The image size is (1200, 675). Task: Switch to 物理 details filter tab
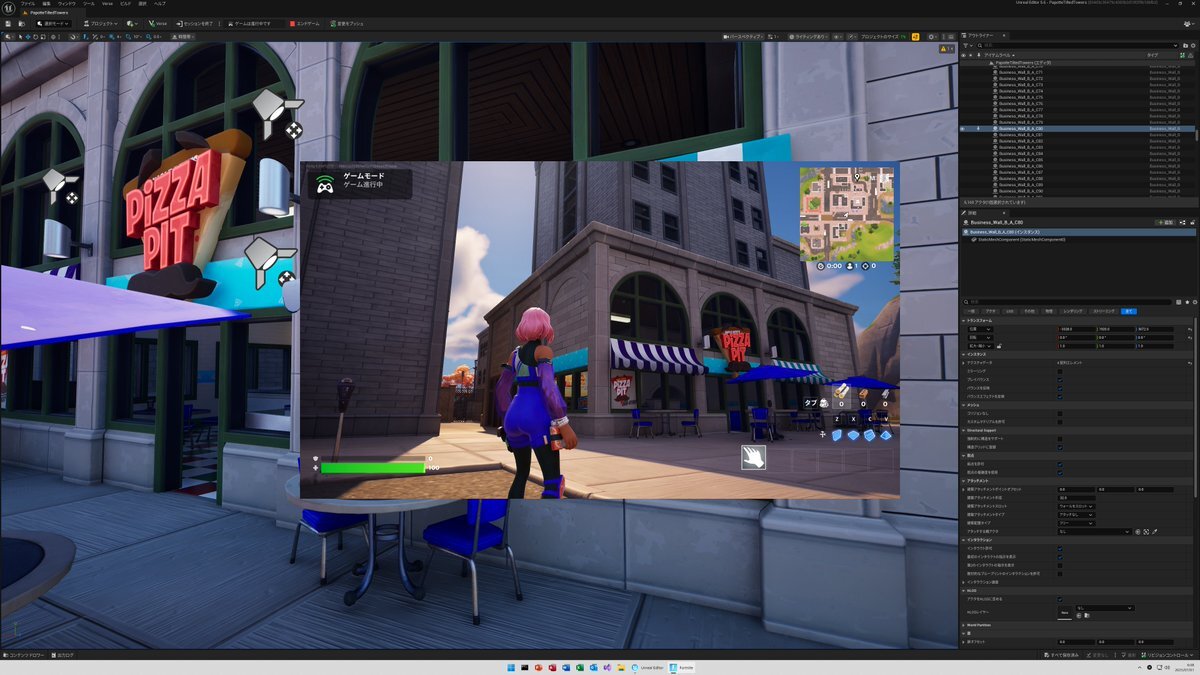point(1048,311)
